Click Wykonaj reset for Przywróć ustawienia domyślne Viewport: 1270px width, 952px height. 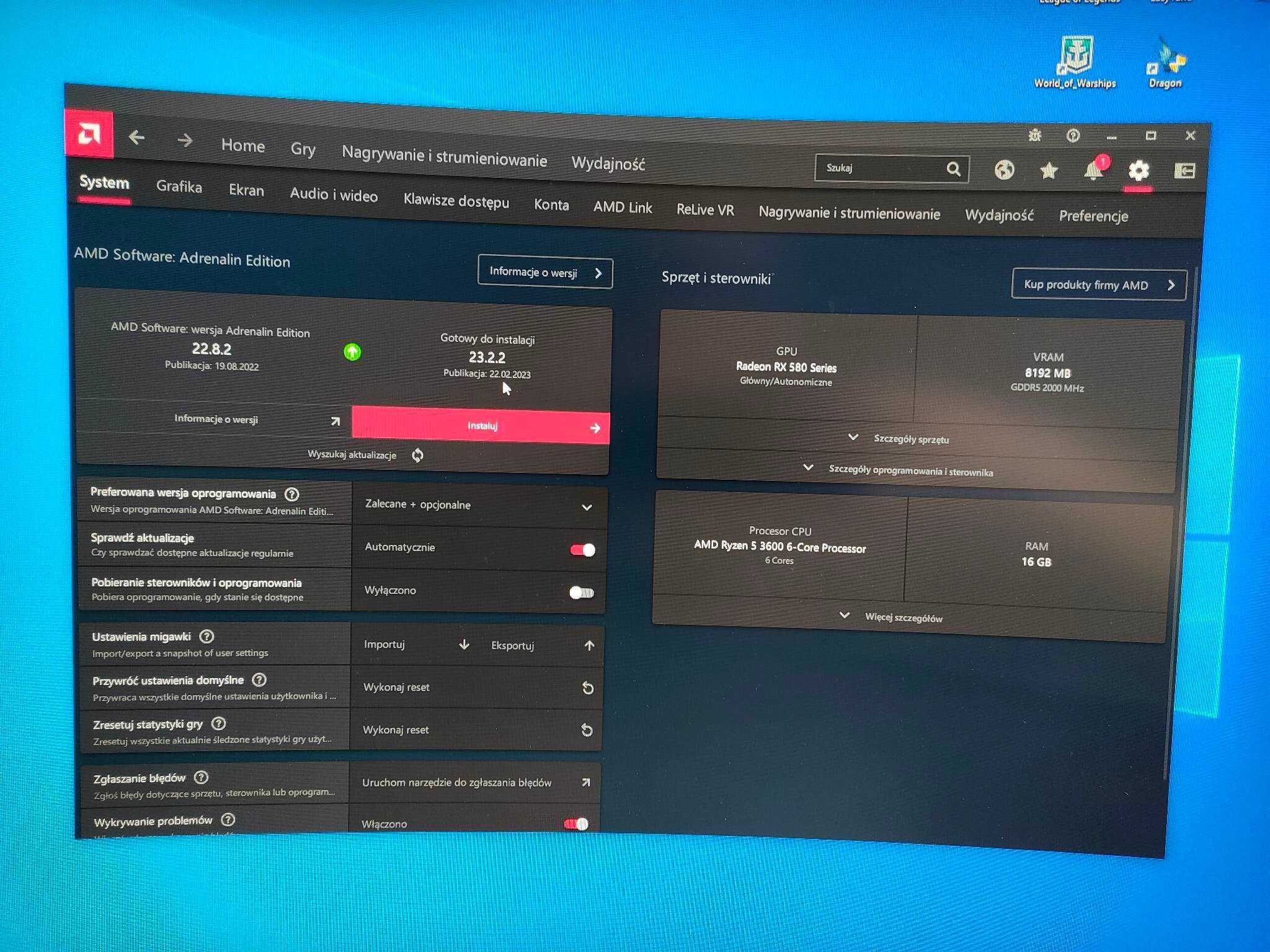tap(396, 687)
